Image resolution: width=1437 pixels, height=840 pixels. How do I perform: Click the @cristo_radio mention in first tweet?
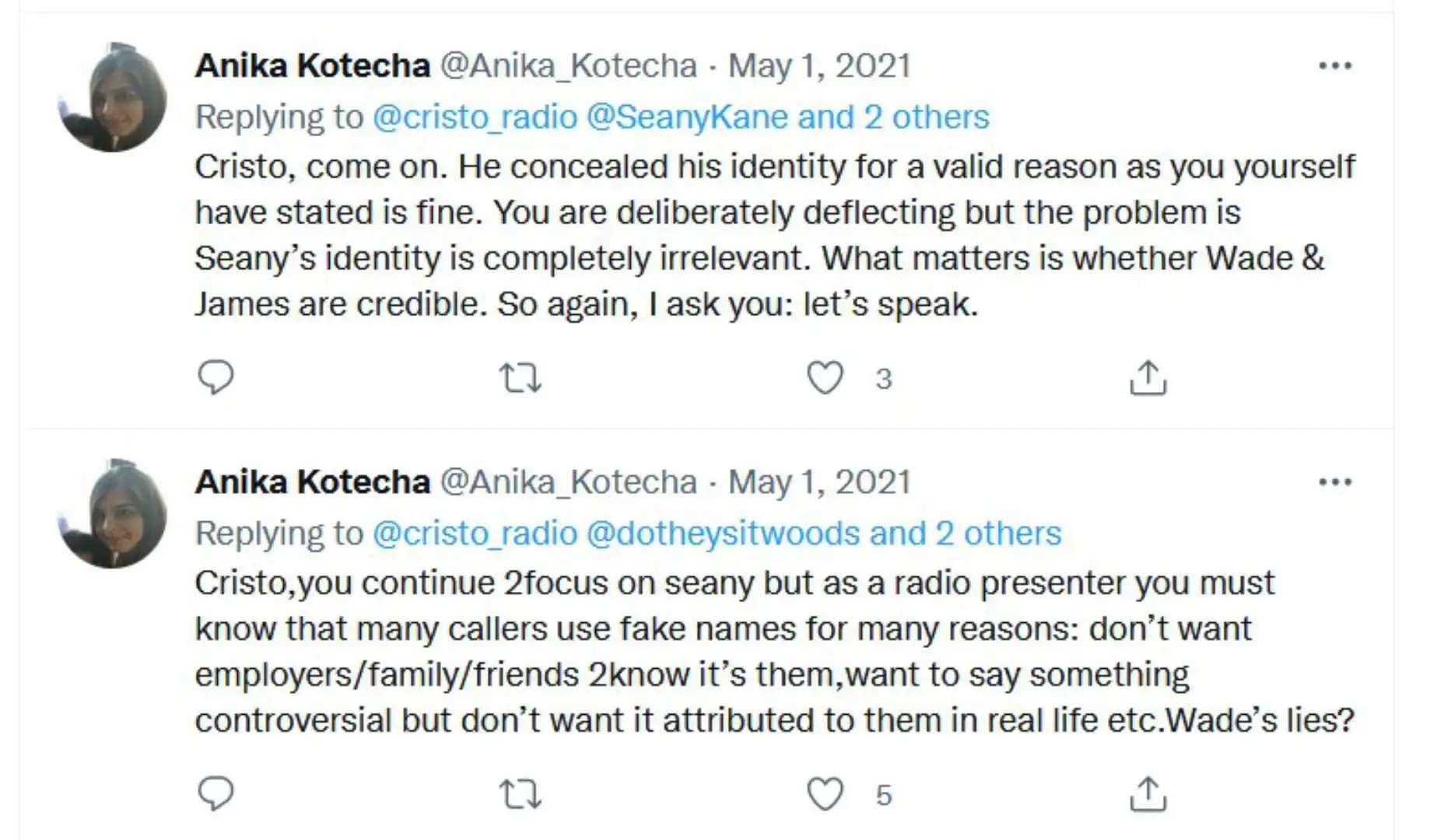[475, 117]
